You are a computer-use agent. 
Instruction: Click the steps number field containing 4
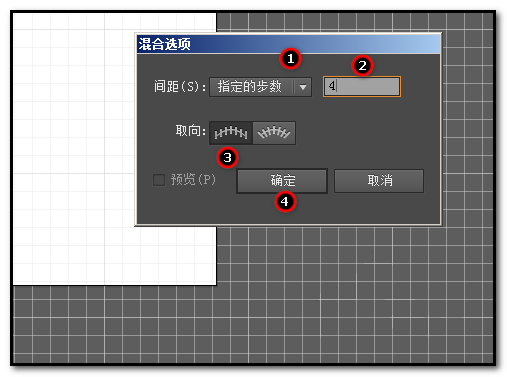(x=362, y=87)
